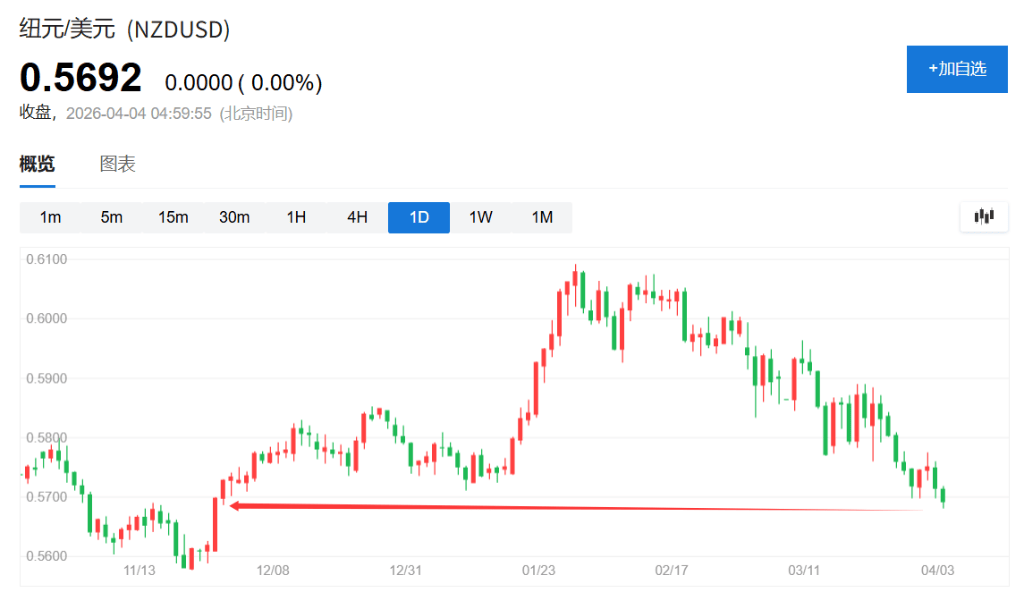Click the 01/23 date label on axis
The width and height of the screenshot is (1024, 597).
click(539, 570)
